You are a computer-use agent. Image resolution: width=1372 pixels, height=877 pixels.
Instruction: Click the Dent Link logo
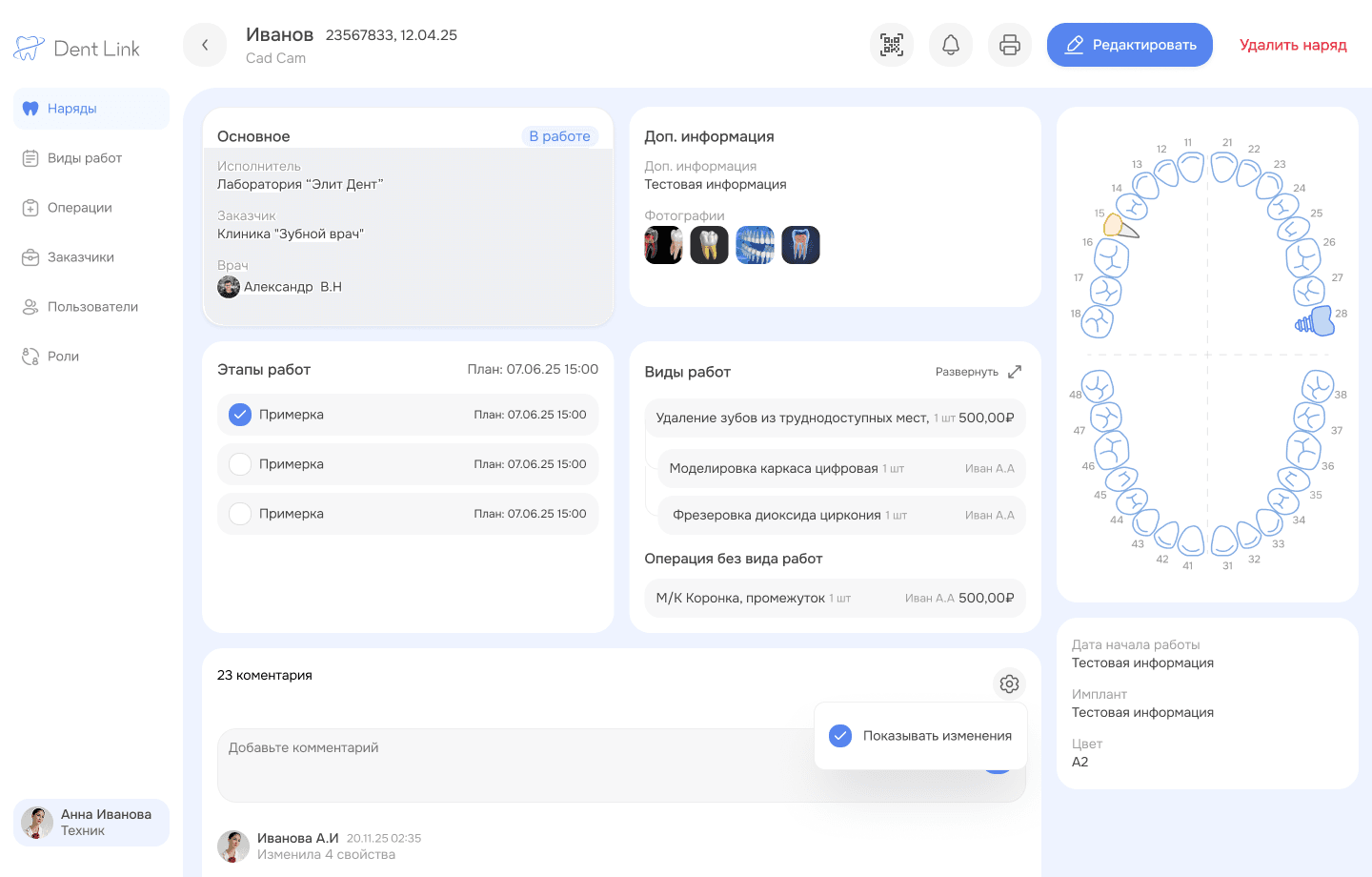(x=76, y=49)
